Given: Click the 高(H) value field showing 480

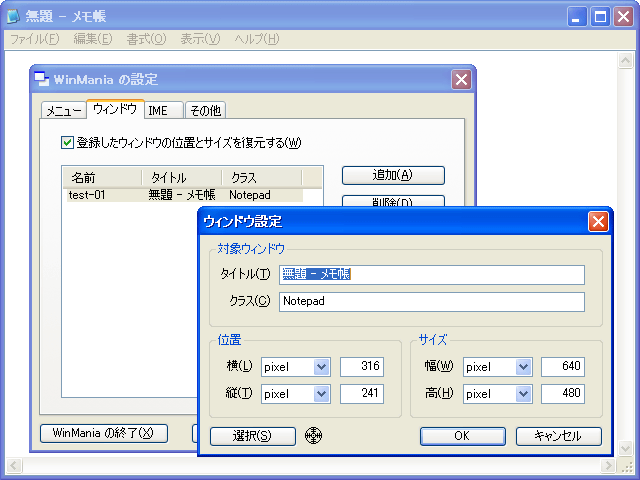Looking at the screenshot, I should coord(563,393).
